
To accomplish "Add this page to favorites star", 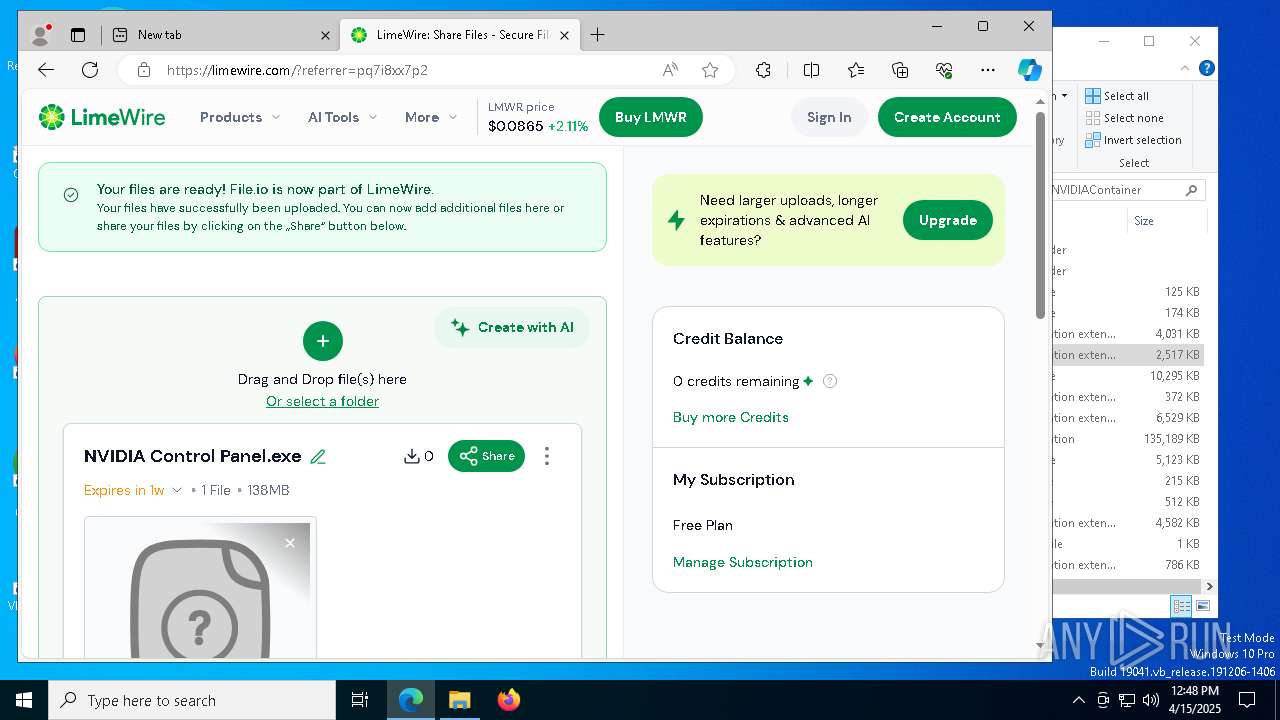I will (x=710, y=70).
